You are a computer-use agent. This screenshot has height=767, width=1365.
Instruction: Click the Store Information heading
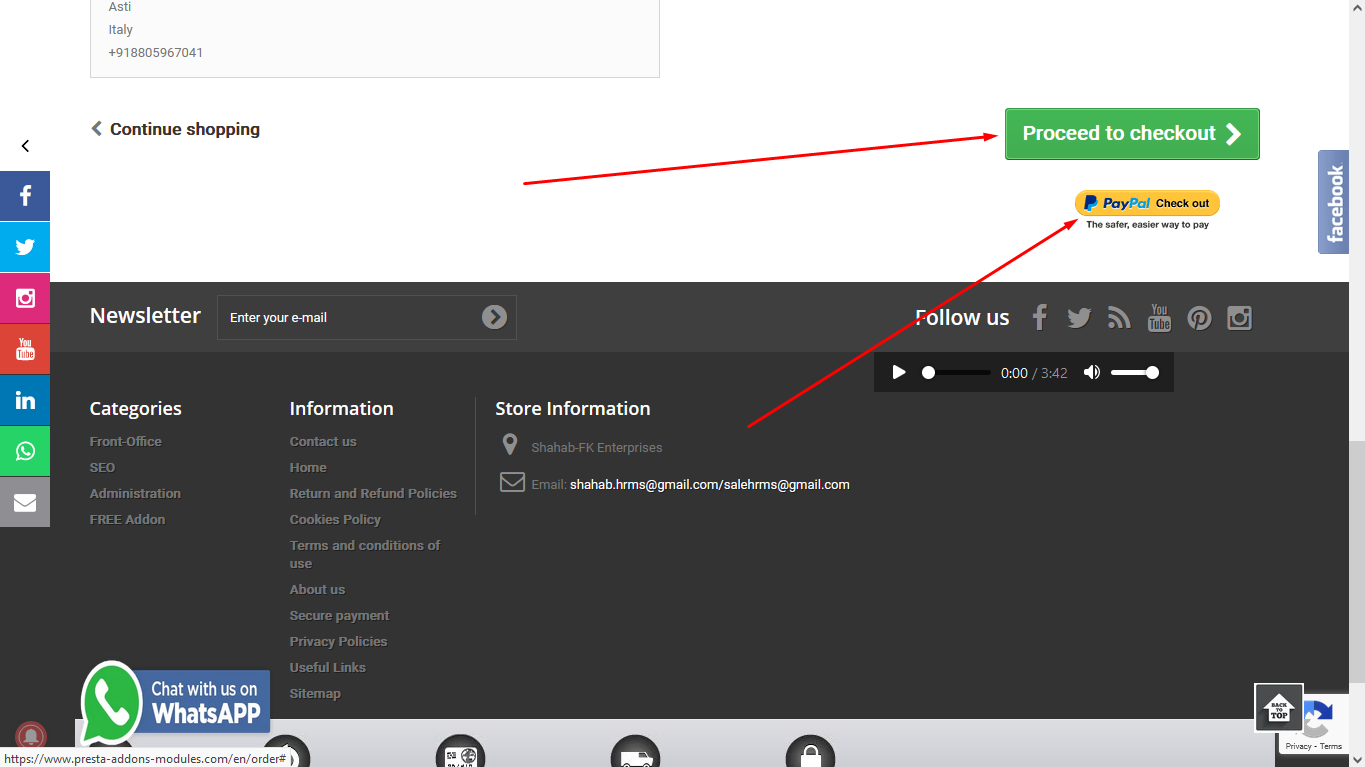(x=573, y=408)
